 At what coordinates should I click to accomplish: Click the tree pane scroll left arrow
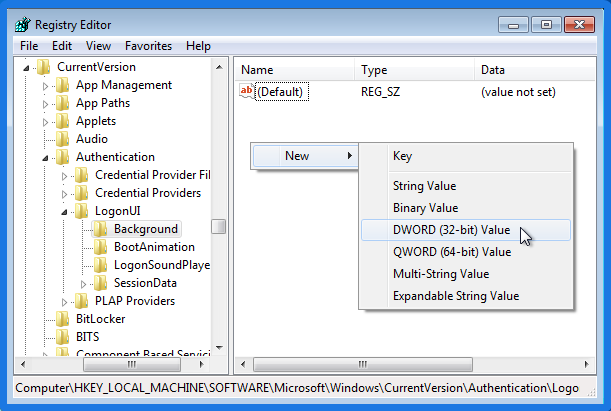pyautogui.click(x=23, y=365)
